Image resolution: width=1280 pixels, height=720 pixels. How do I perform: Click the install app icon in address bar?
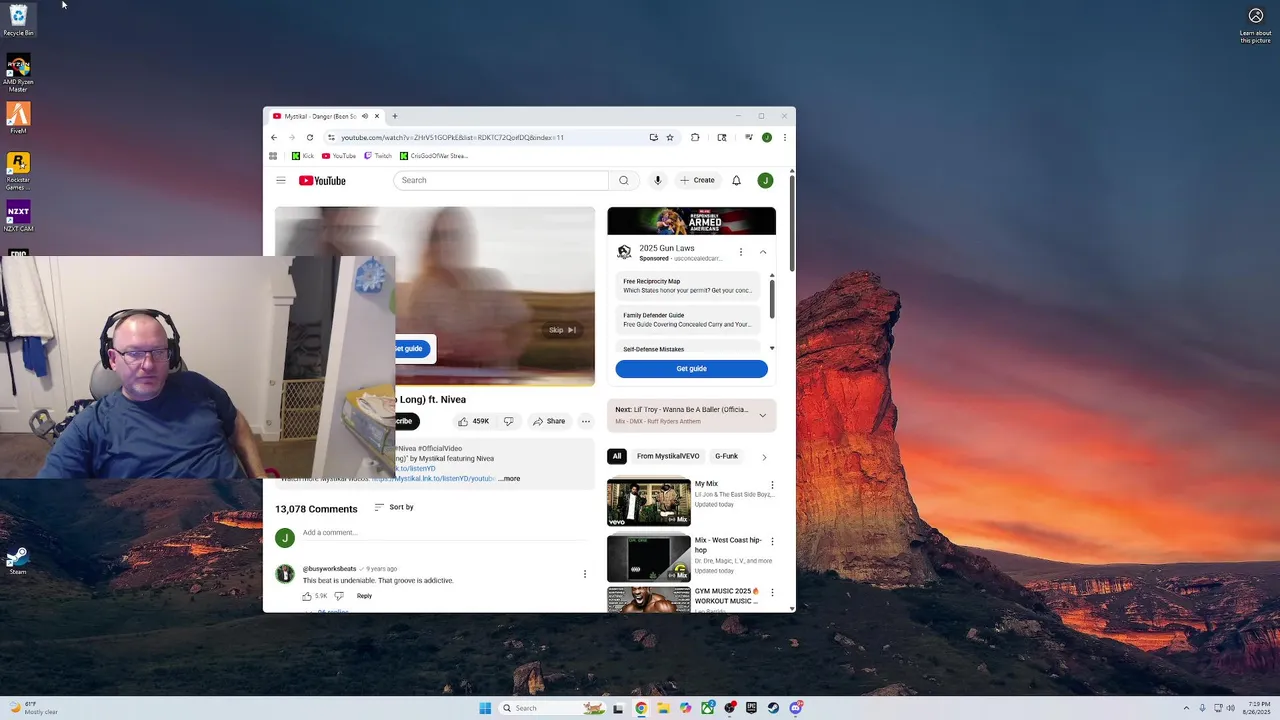tap(653, 137)
